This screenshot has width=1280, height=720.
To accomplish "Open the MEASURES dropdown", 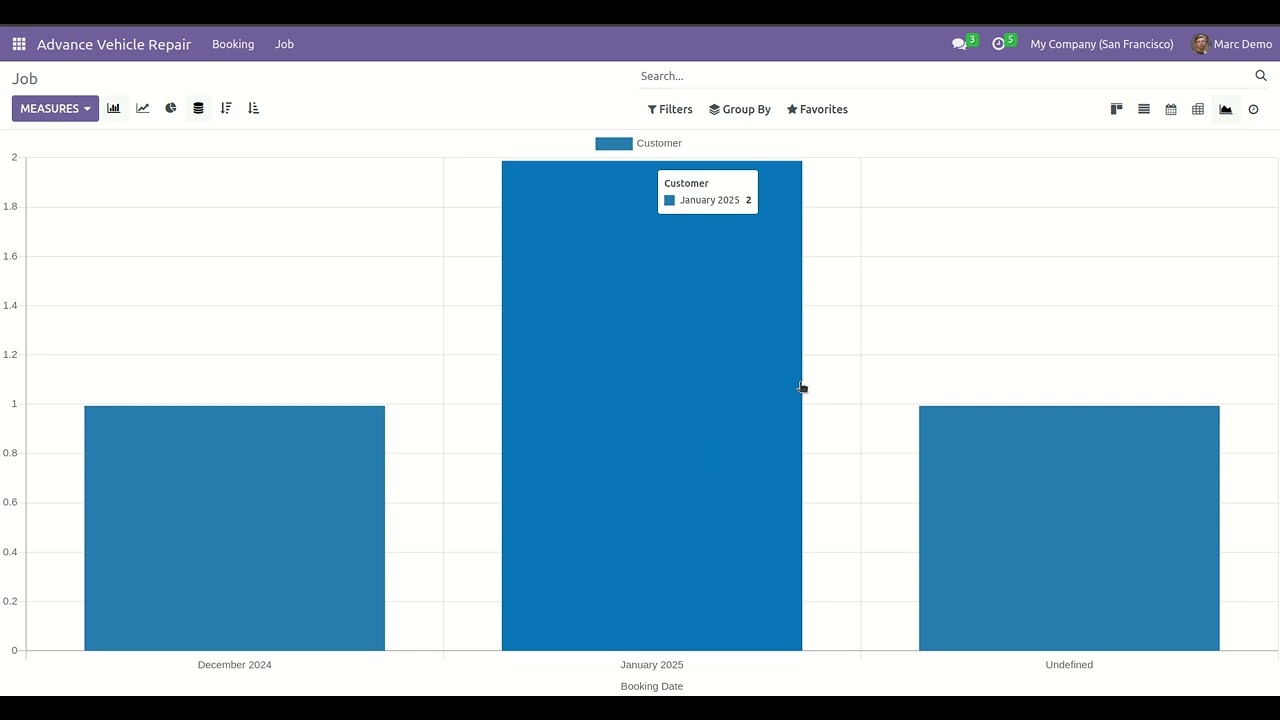I will coord(55,108).
